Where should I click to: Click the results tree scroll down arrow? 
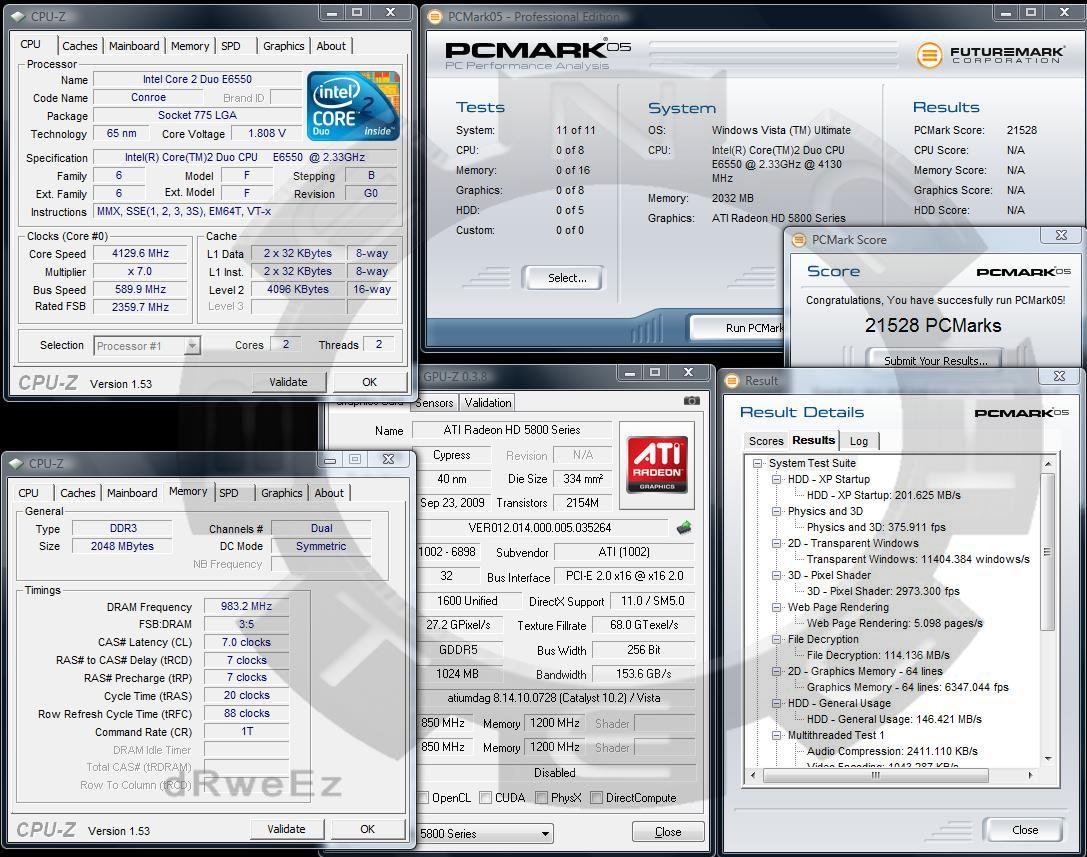click(1047, 759)
